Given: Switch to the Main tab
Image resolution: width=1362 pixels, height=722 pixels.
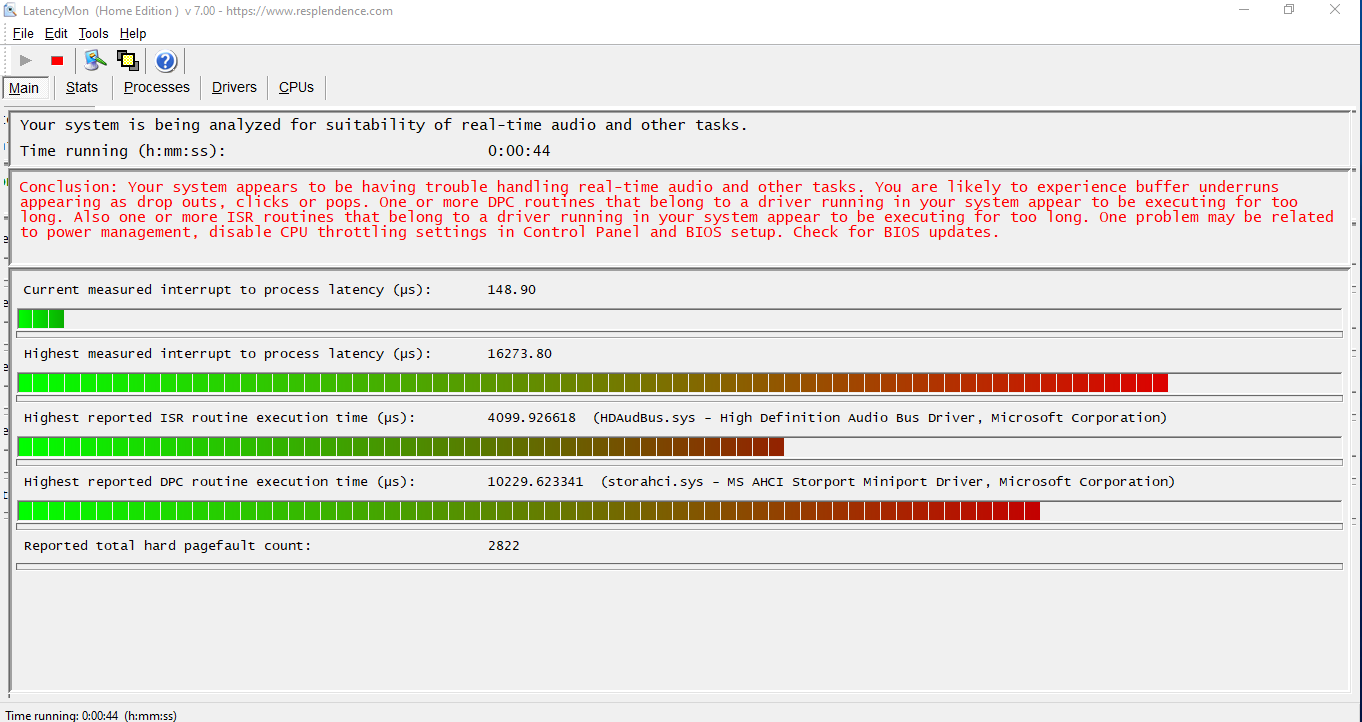Looking at the screenshot, I should click(24, 88).
